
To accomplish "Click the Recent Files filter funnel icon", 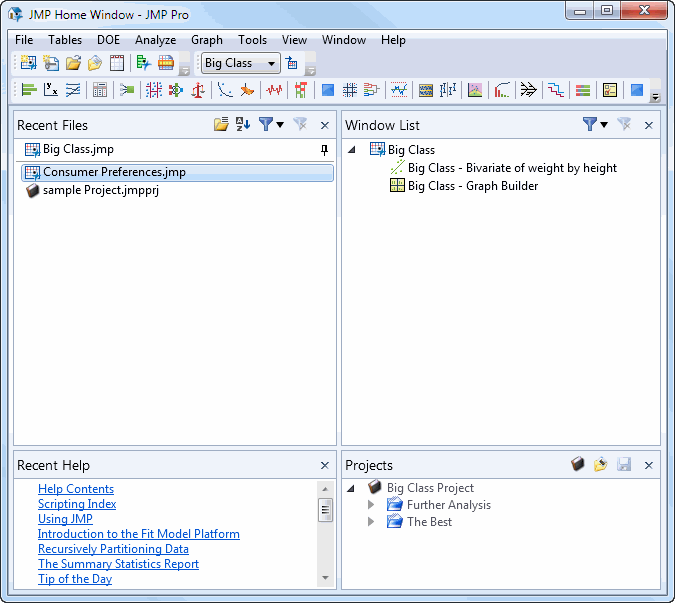I will coord(266,124).
